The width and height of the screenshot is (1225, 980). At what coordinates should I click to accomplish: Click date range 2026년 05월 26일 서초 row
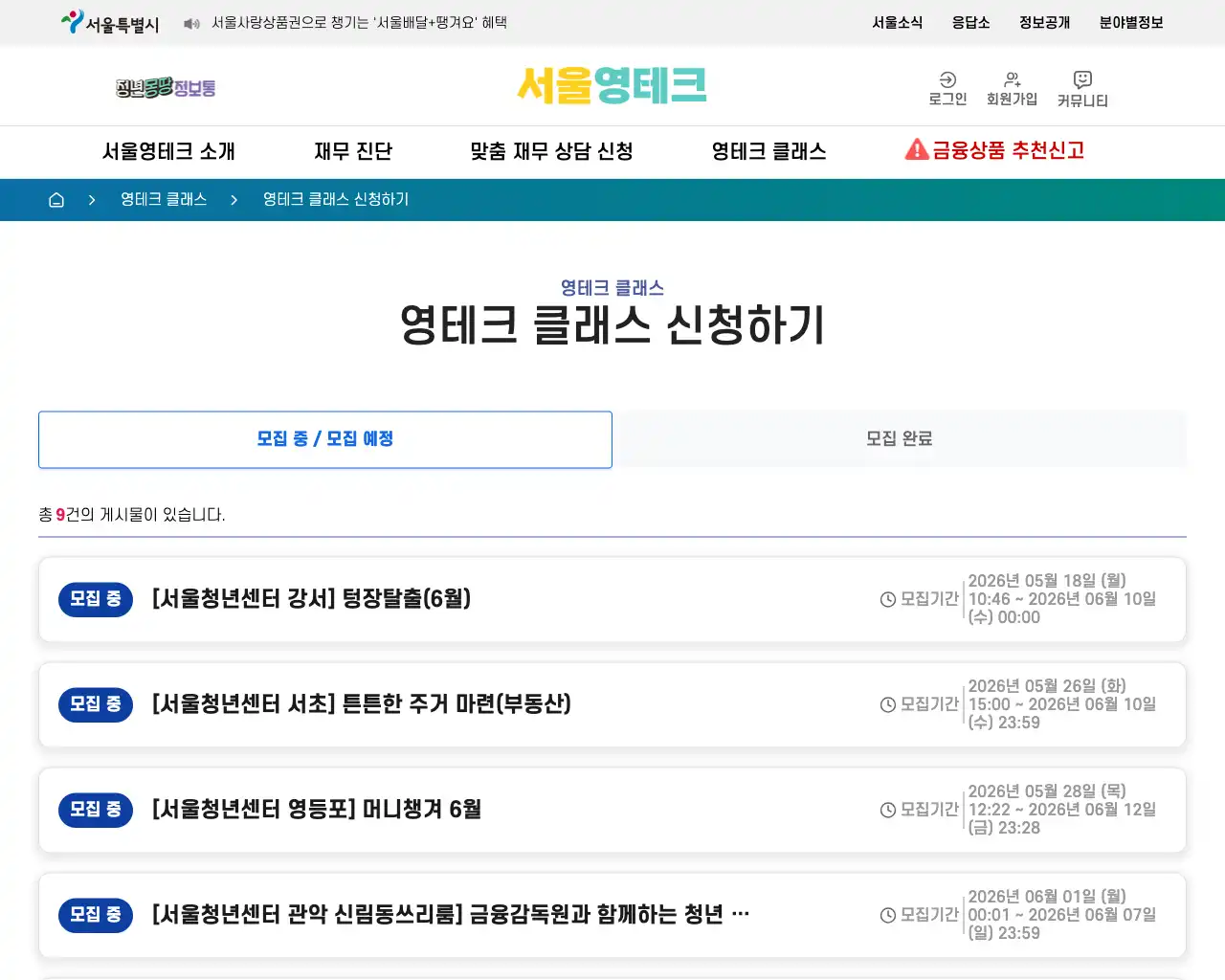tap(1062, 704)
